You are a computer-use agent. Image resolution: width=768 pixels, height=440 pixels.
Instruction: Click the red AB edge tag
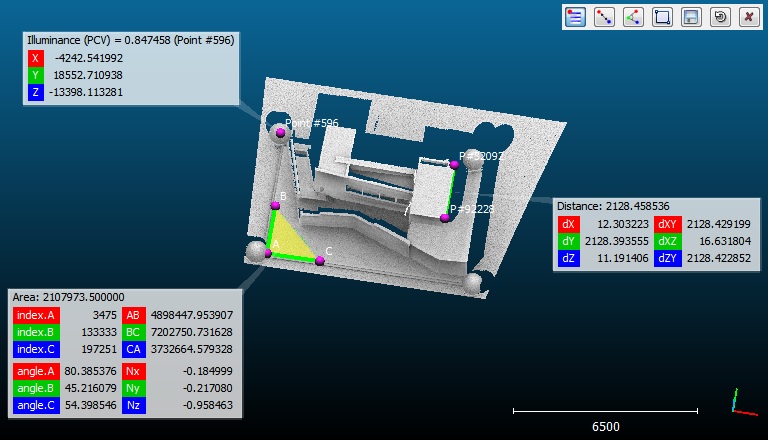click(x=133, y=315)
